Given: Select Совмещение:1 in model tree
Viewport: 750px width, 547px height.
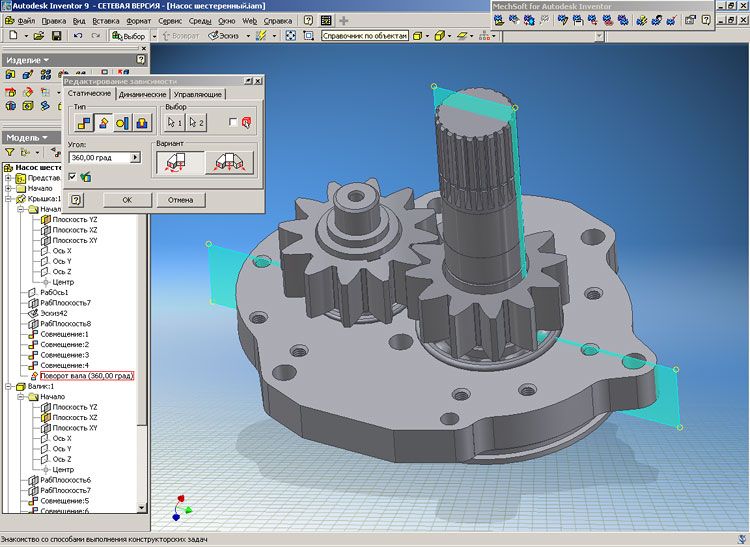Looking at the screenshot, I should tap(64, 334).
